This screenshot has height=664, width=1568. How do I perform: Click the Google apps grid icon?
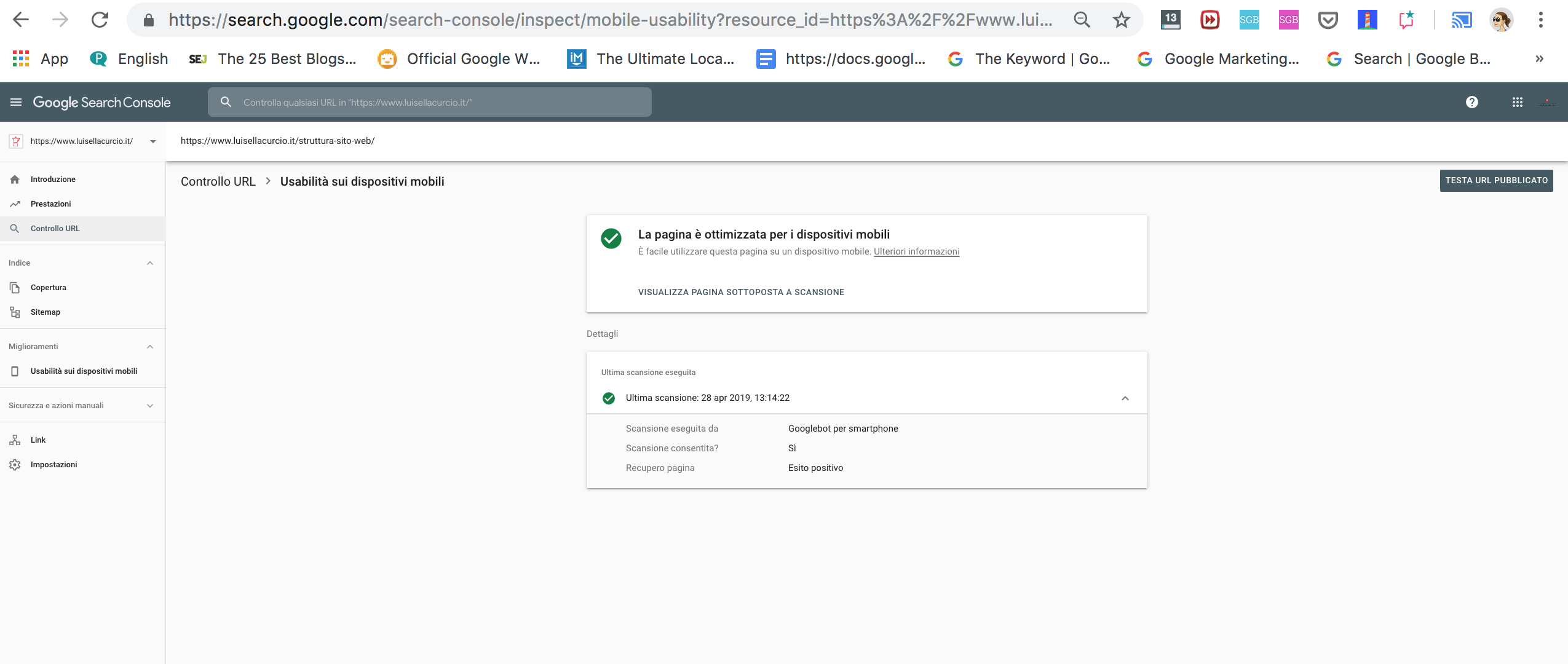[1516, 102]
